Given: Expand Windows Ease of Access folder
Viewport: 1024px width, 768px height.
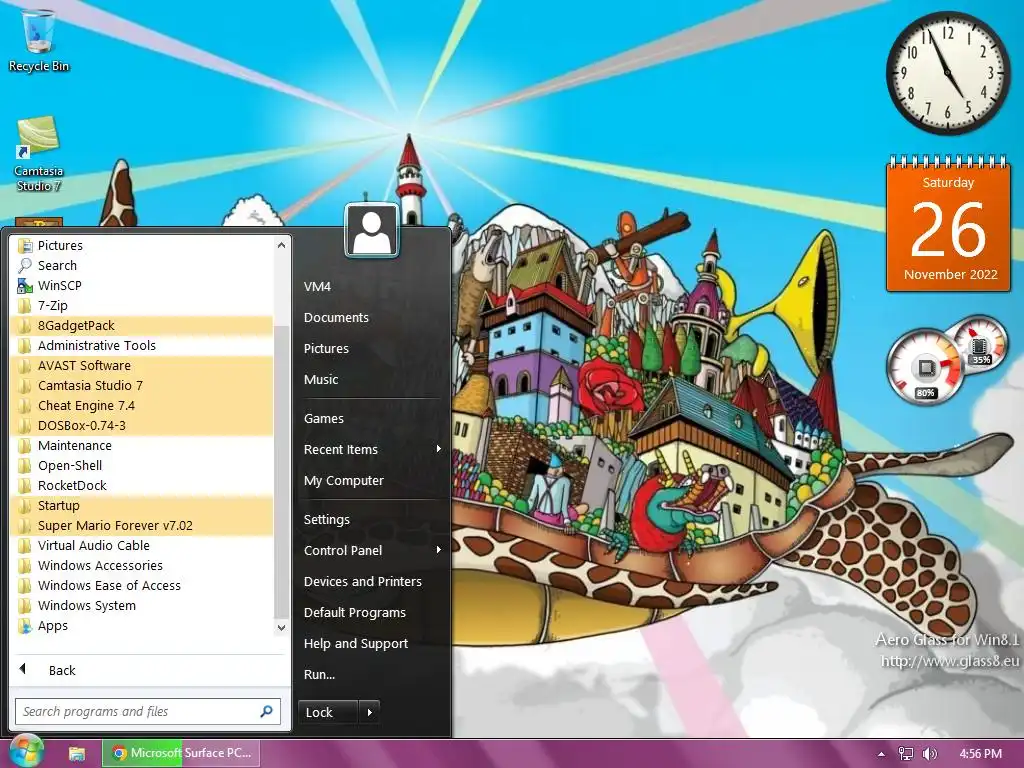Looking at the screenshot, I should (x=142, y=586).
